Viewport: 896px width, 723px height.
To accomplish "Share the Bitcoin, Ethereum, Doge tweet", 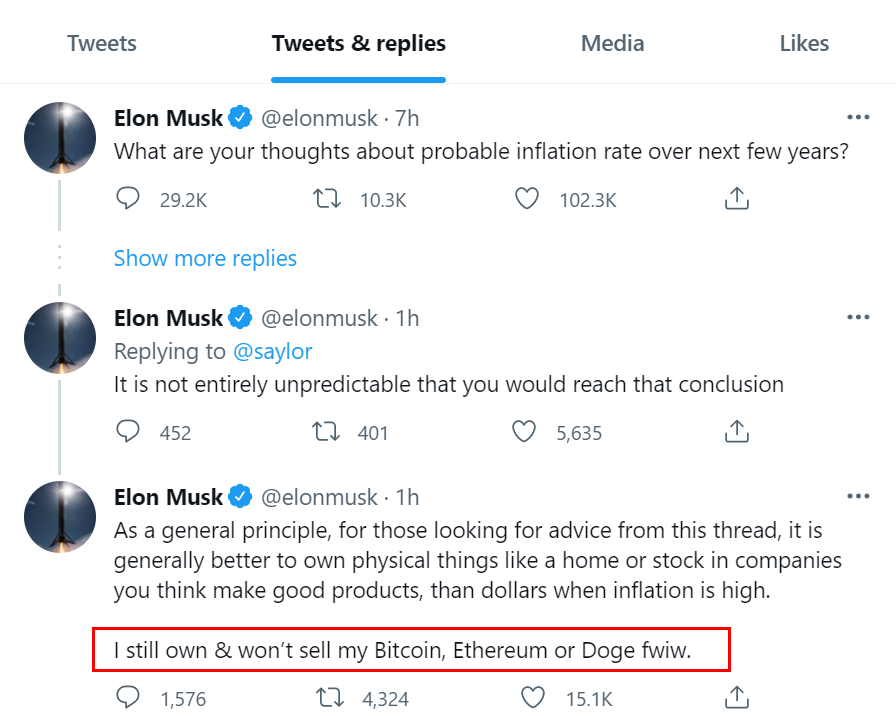I will pos(736,698).
